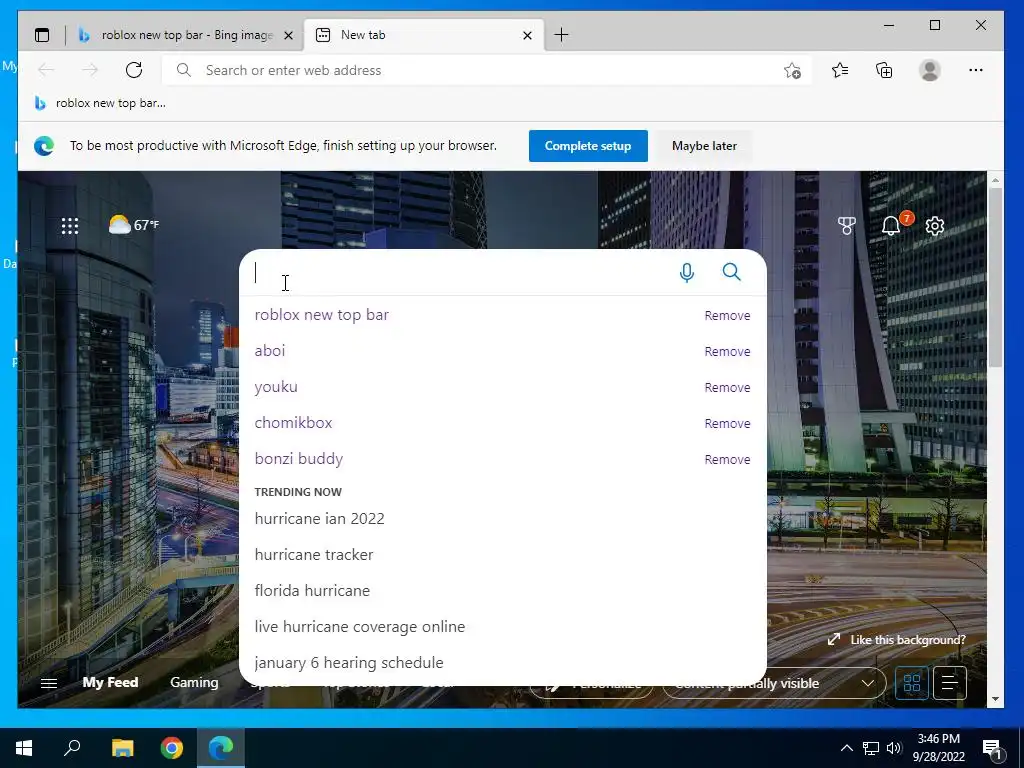Close the roblox new top bar tab
This screenshot has width=1024, height=768.
tap(288, 35)
